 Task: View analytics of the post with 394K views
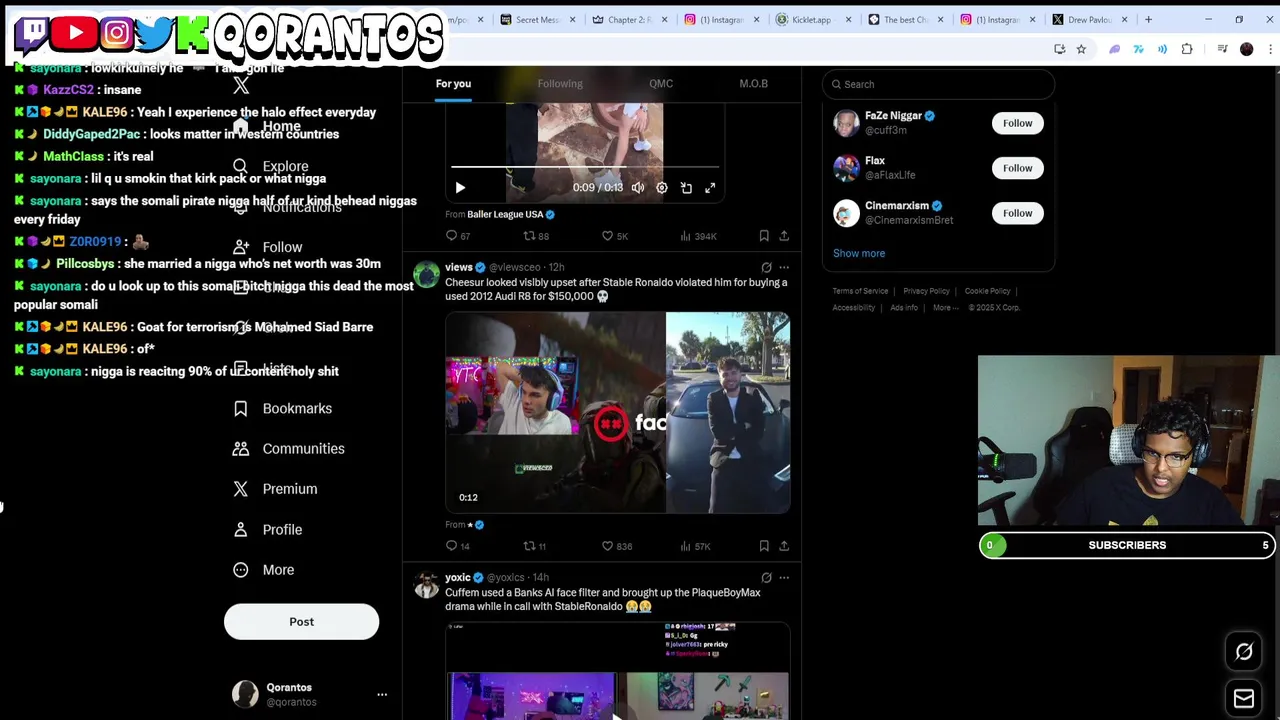[698, 236]
